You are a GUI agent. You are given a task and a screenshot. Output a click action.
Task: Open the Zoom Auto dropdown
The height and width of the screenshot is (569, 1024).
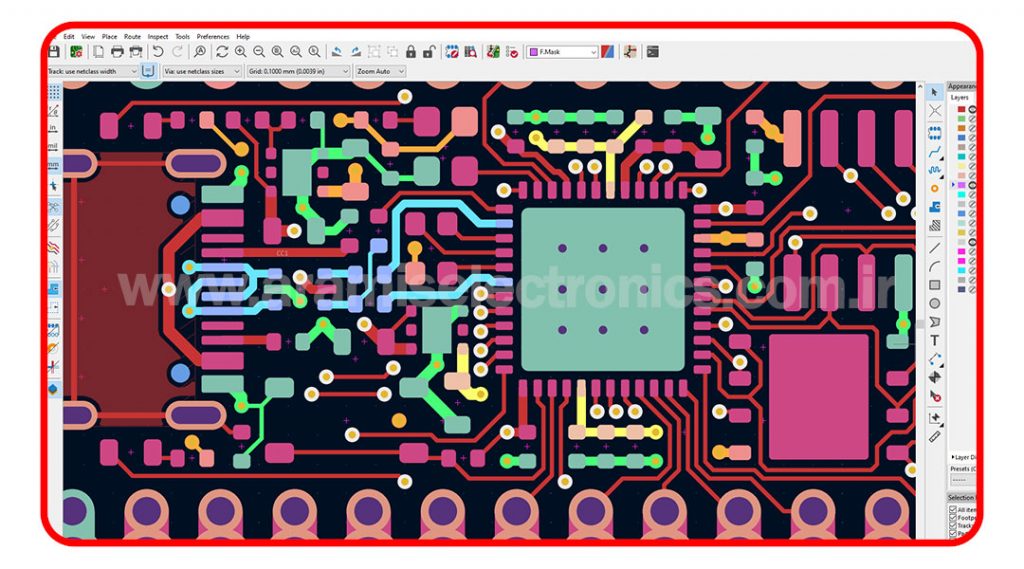pyautogui.click(x=380, y=71)
